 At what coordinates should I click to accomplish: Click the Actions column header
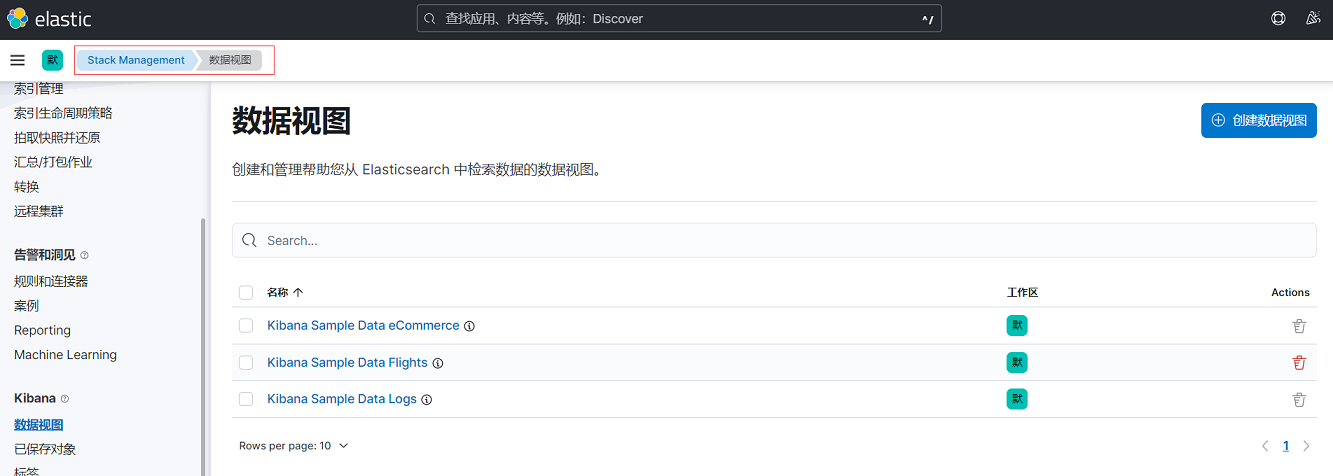click(1290, 293)
